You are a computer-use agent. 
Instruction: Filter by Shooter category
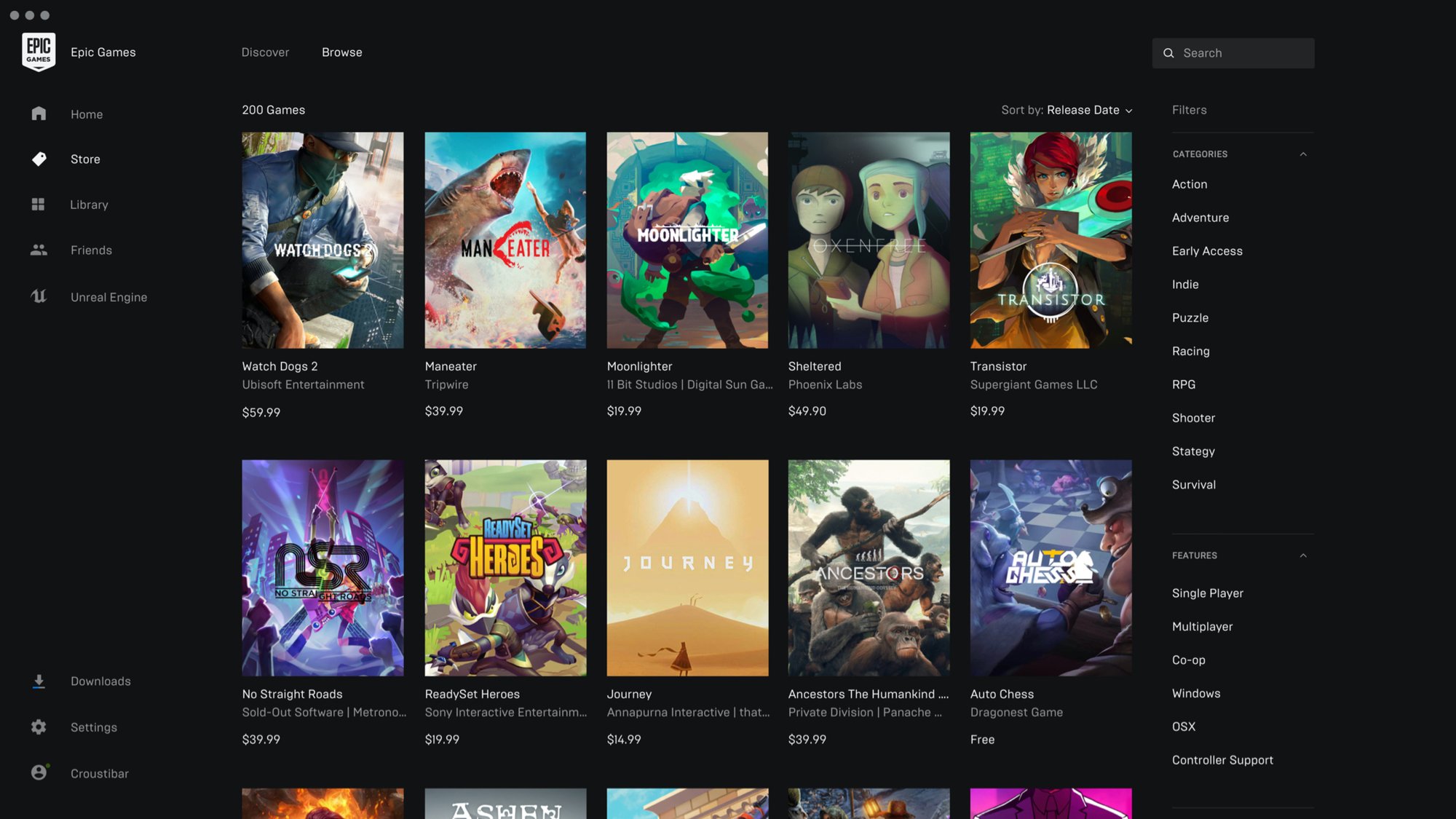pos(1193,418)
